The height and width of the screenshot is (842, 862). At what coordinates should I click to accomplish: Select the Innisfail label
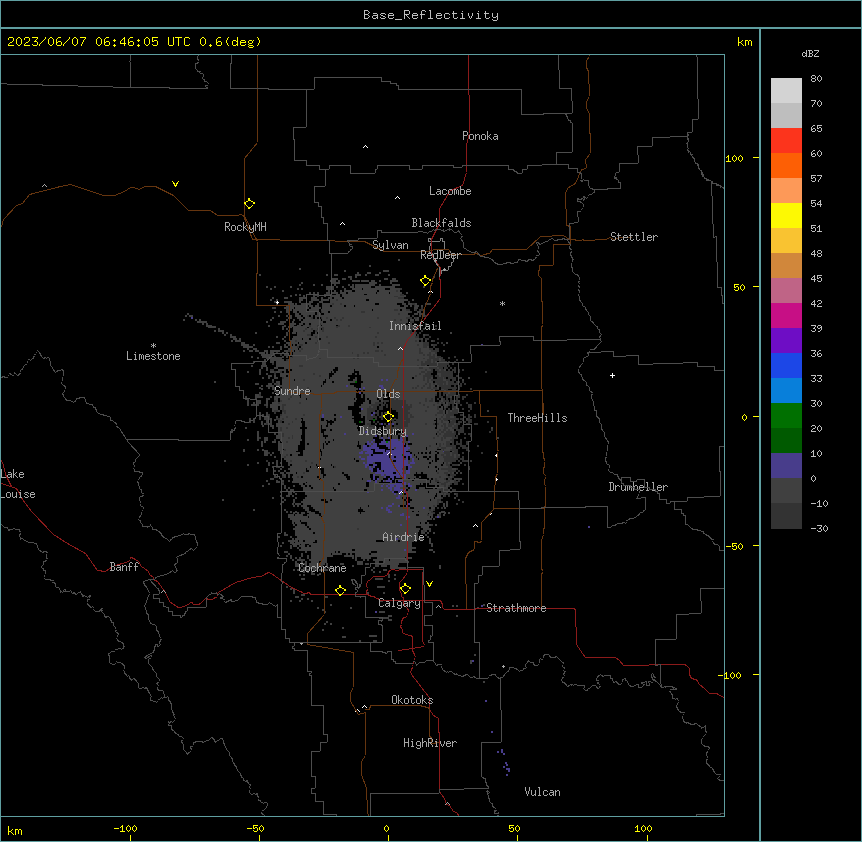click(x=415, y=326)
